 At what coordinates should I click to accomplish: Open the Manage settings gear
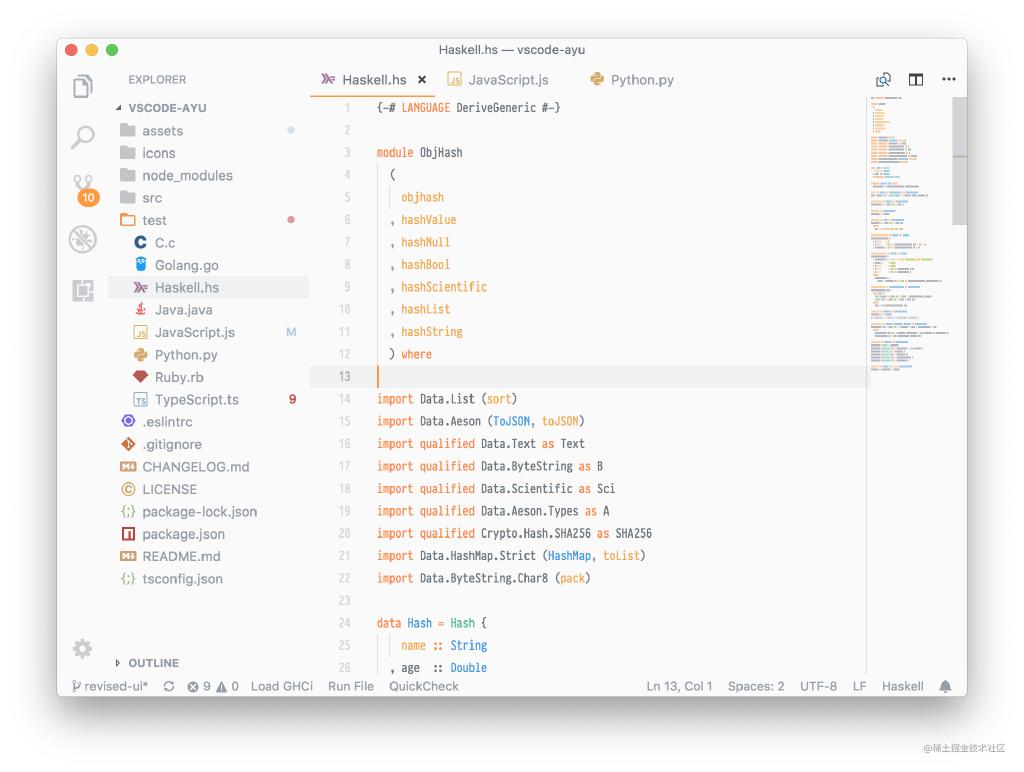tap(83, 648)
